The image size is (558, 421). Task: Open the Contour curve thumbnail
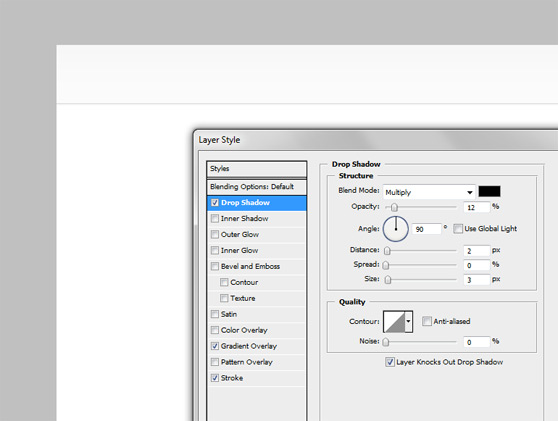tap(394, 322)
